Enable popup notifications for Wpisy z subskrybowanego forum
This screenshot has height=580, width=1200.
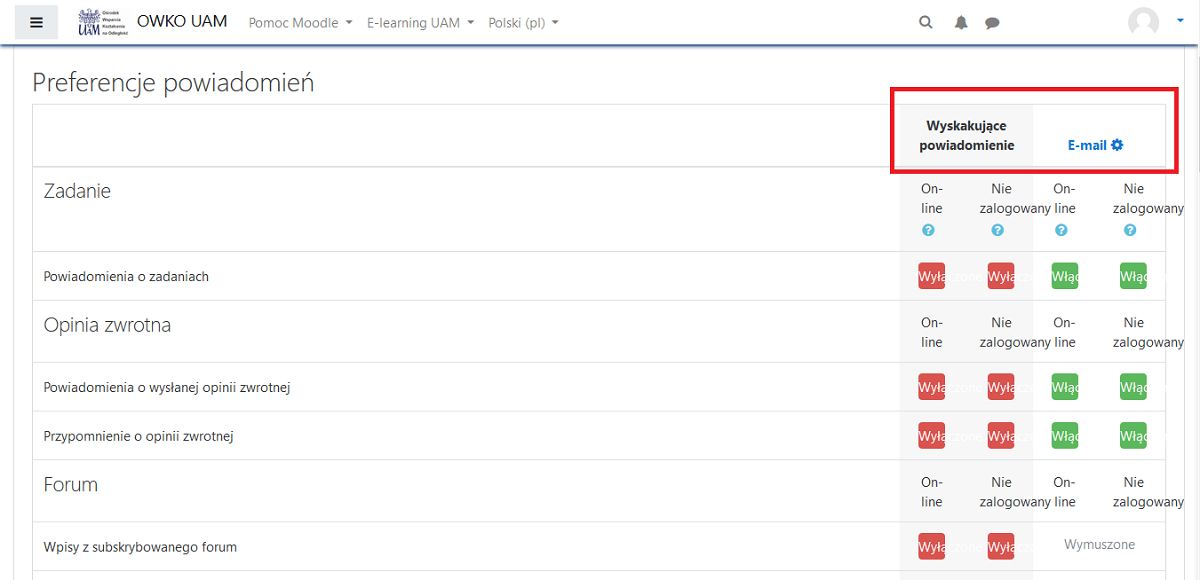tap(931, 546)
